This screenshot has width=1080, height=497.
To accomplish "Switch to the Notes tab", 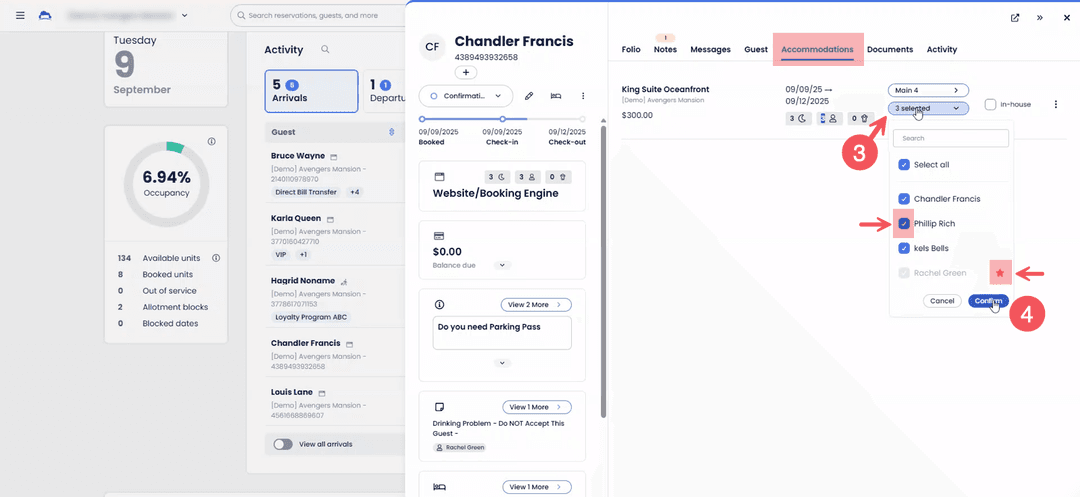I will (665, 50).
